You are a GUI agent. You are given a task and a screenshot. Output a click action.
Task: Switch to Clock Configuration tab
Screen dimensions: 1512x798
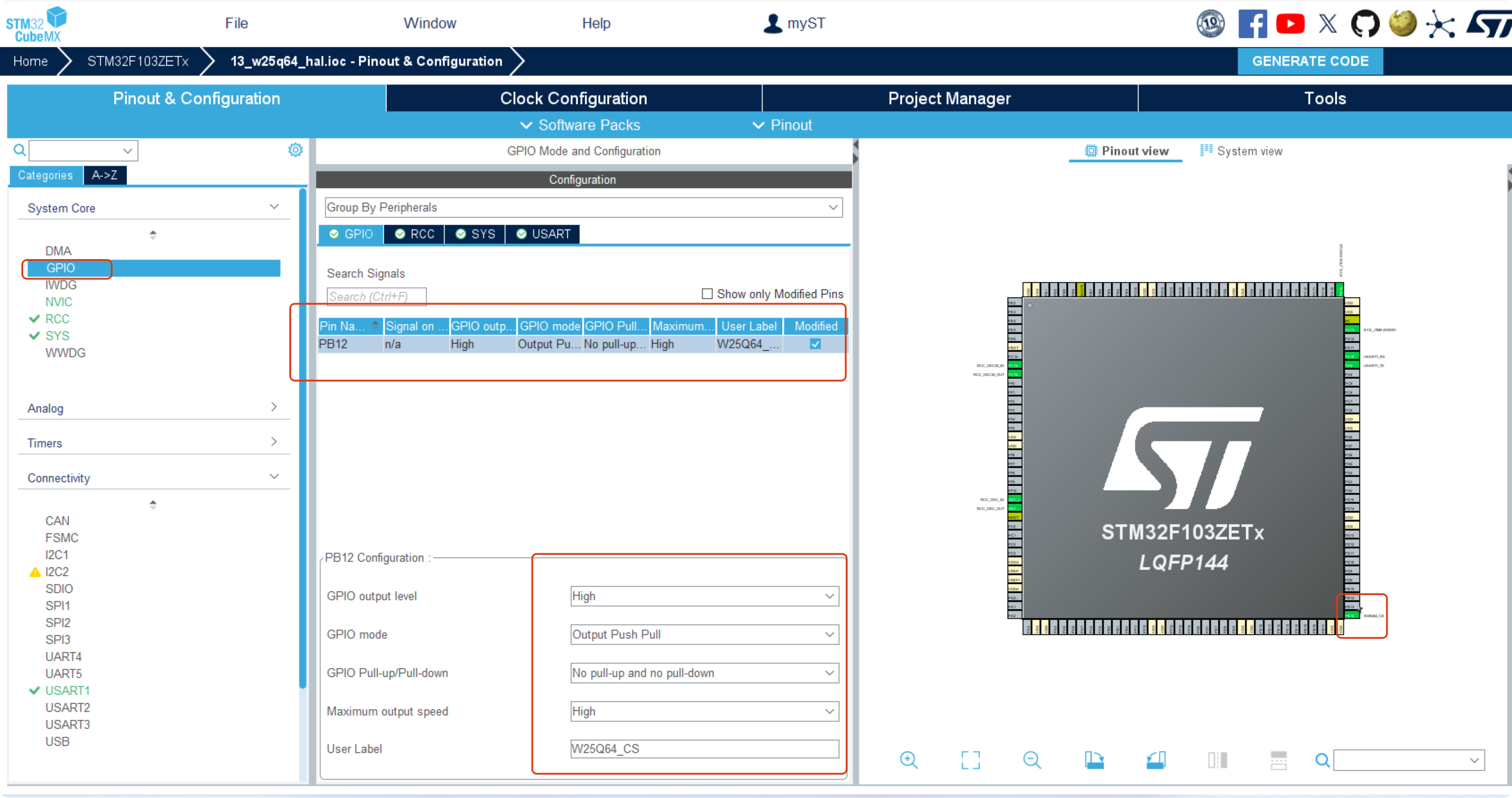pos(573,98)
